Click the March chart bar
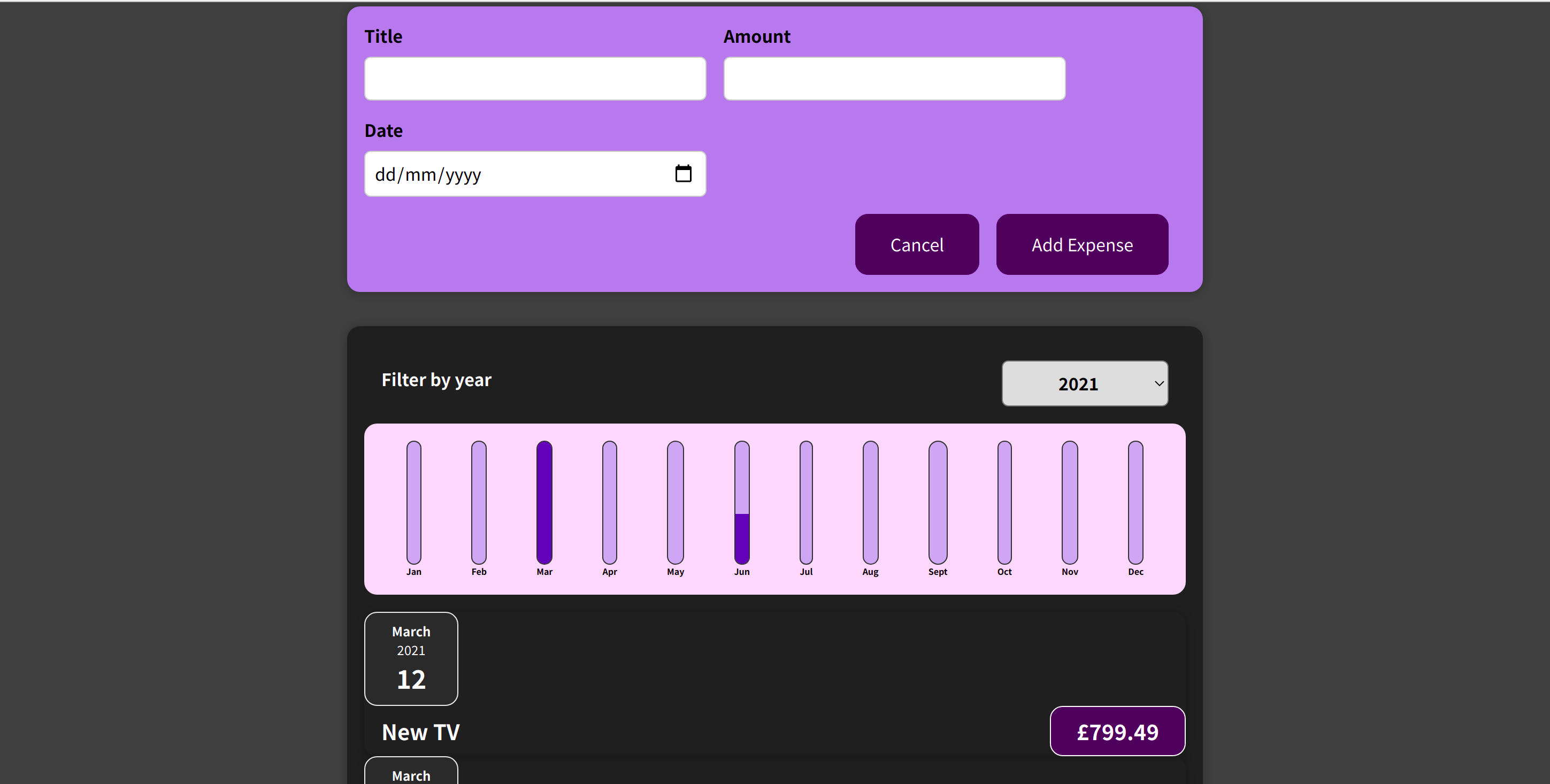Viewport: 1550px width, 784px height. (x=544, y=502)
